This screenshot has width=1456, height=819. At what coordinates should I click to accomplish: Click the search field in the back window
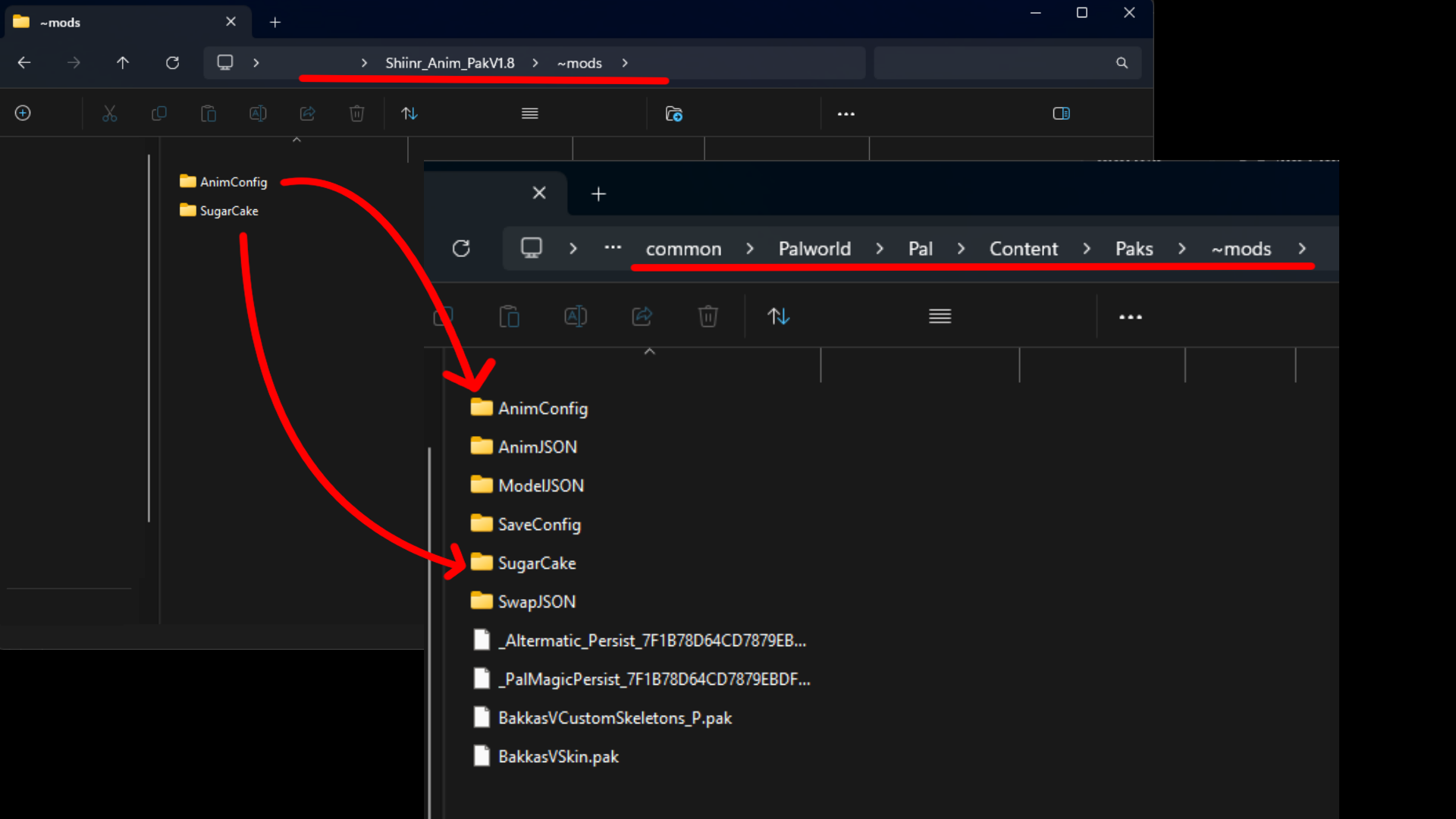[1007, 63]
